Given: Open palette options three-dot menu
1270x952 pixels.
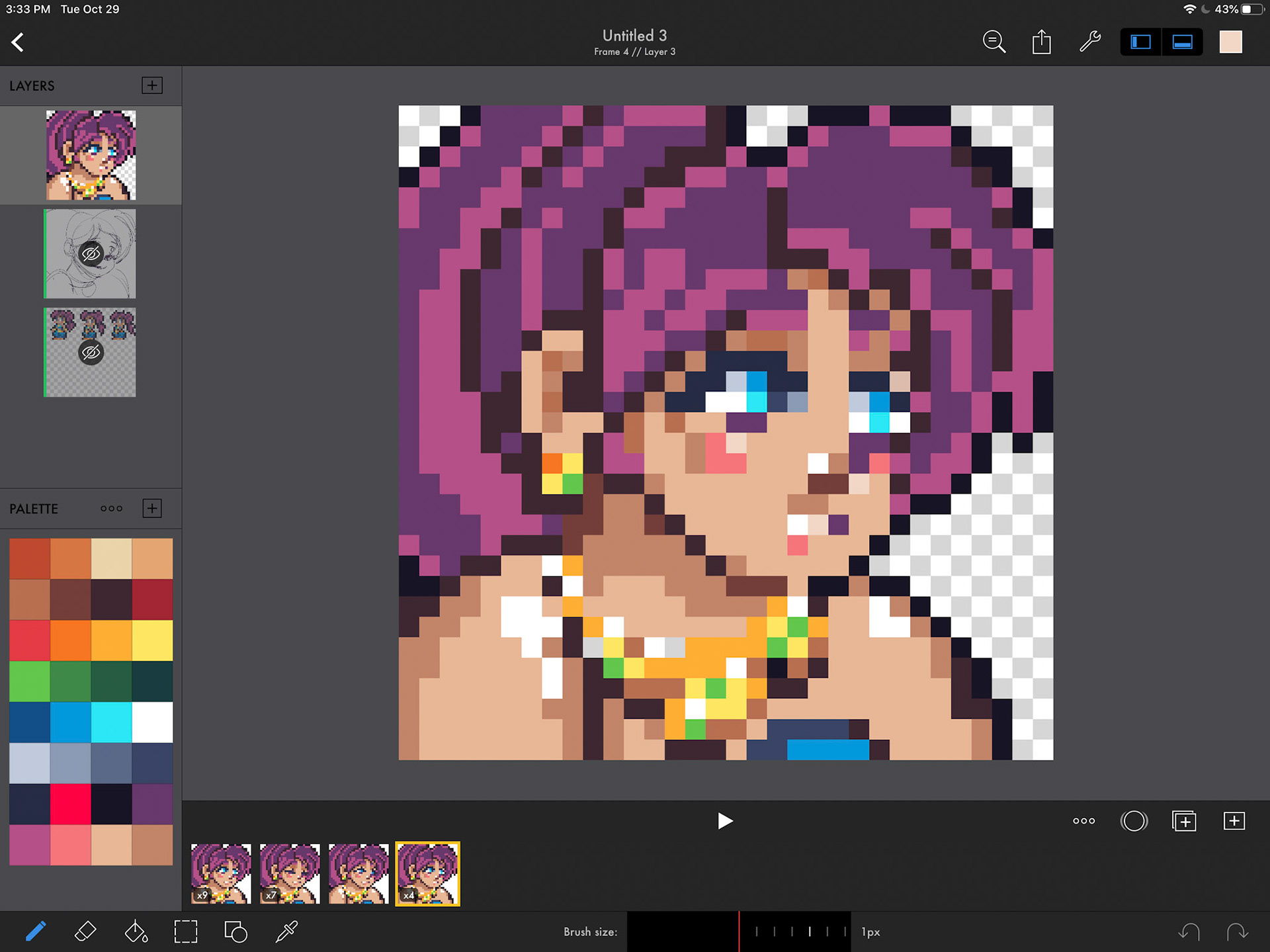Looking at the screenshot, I should tap(111, 509).
